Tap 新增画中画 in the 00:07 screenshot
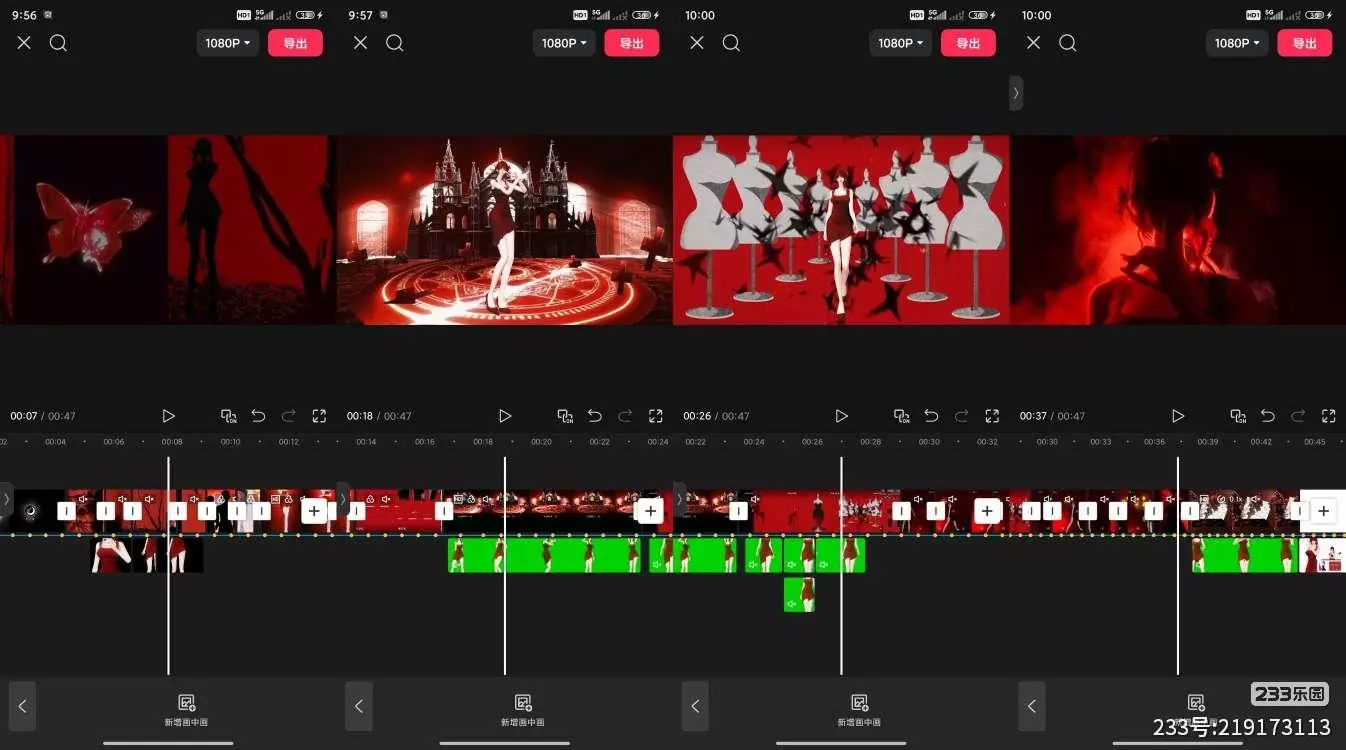The width and height of the screenshot is (1346, 750). (186, 710)
